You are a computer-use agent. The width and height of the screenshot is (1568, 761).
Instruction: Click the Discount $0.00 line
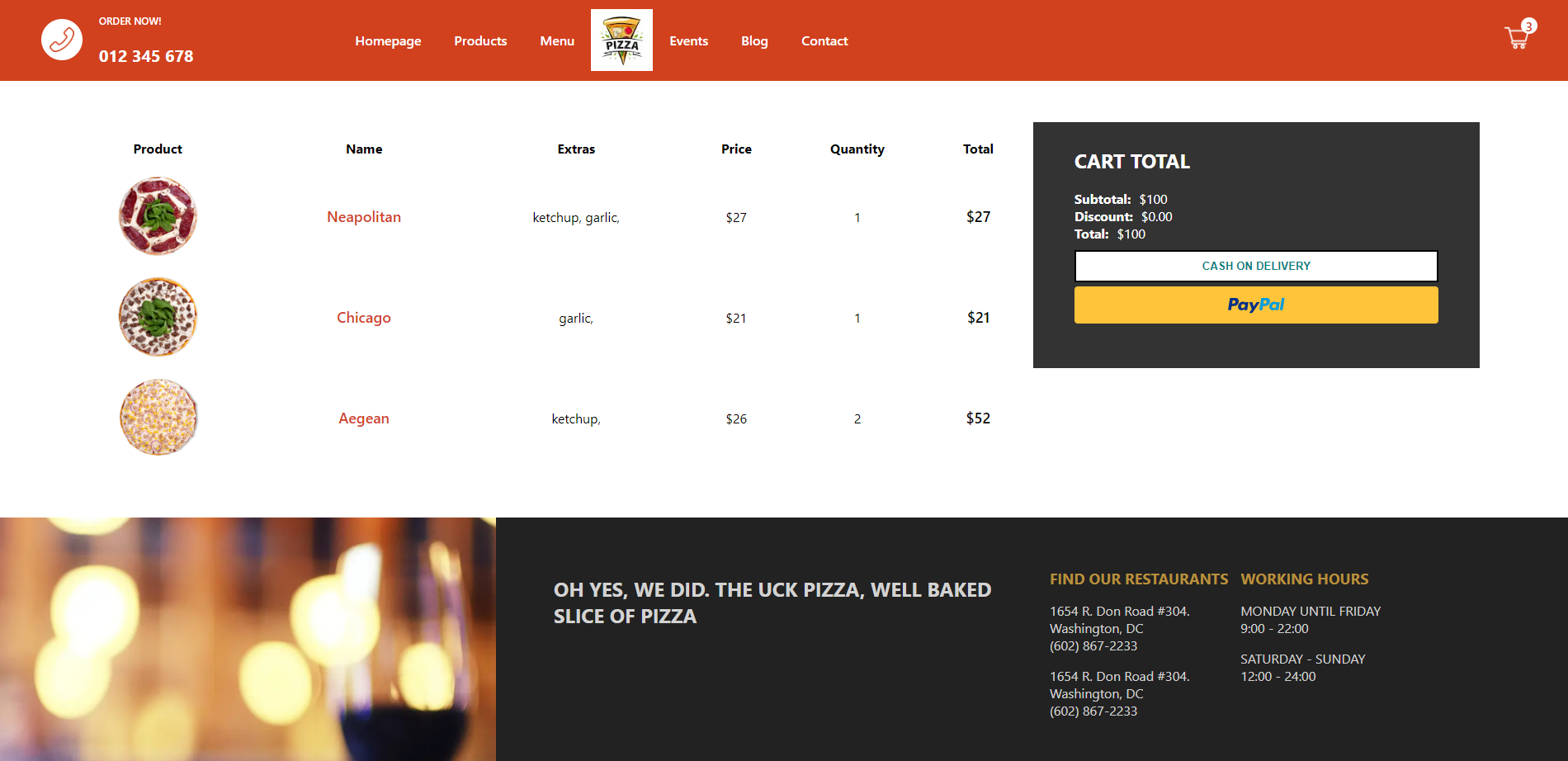point(1123,217)
